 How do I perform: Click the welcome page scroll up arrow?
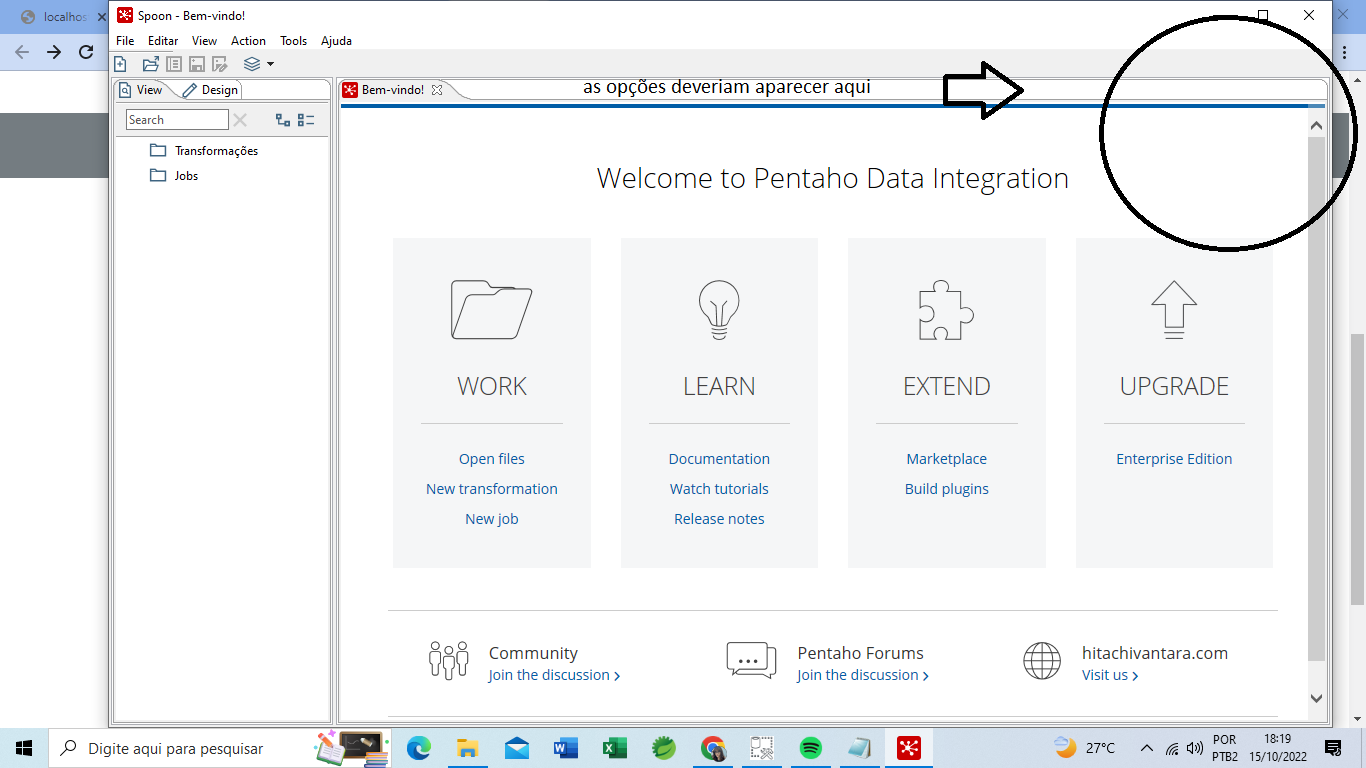tap(1316, 126)
